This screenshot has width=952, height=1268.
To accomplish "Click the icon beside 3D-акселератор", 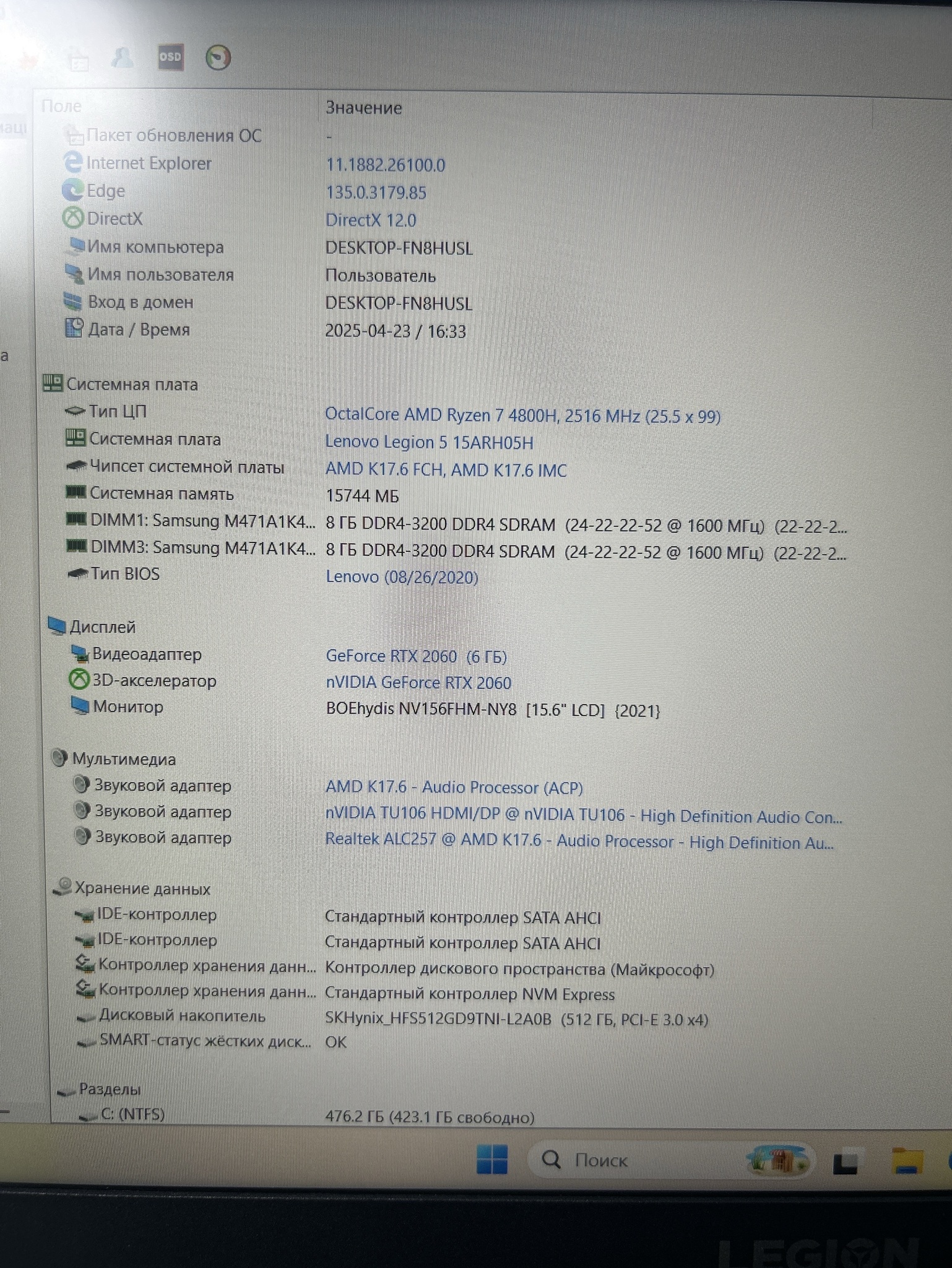I will pos(79,680).
